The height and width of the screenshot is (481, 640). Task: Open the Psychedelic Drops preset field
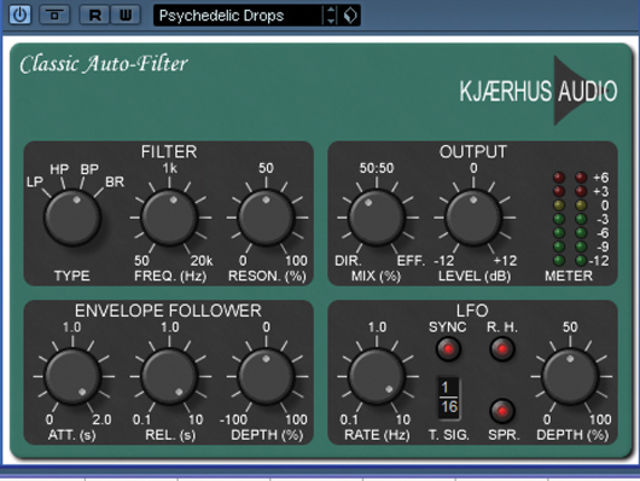coord(238,16)
